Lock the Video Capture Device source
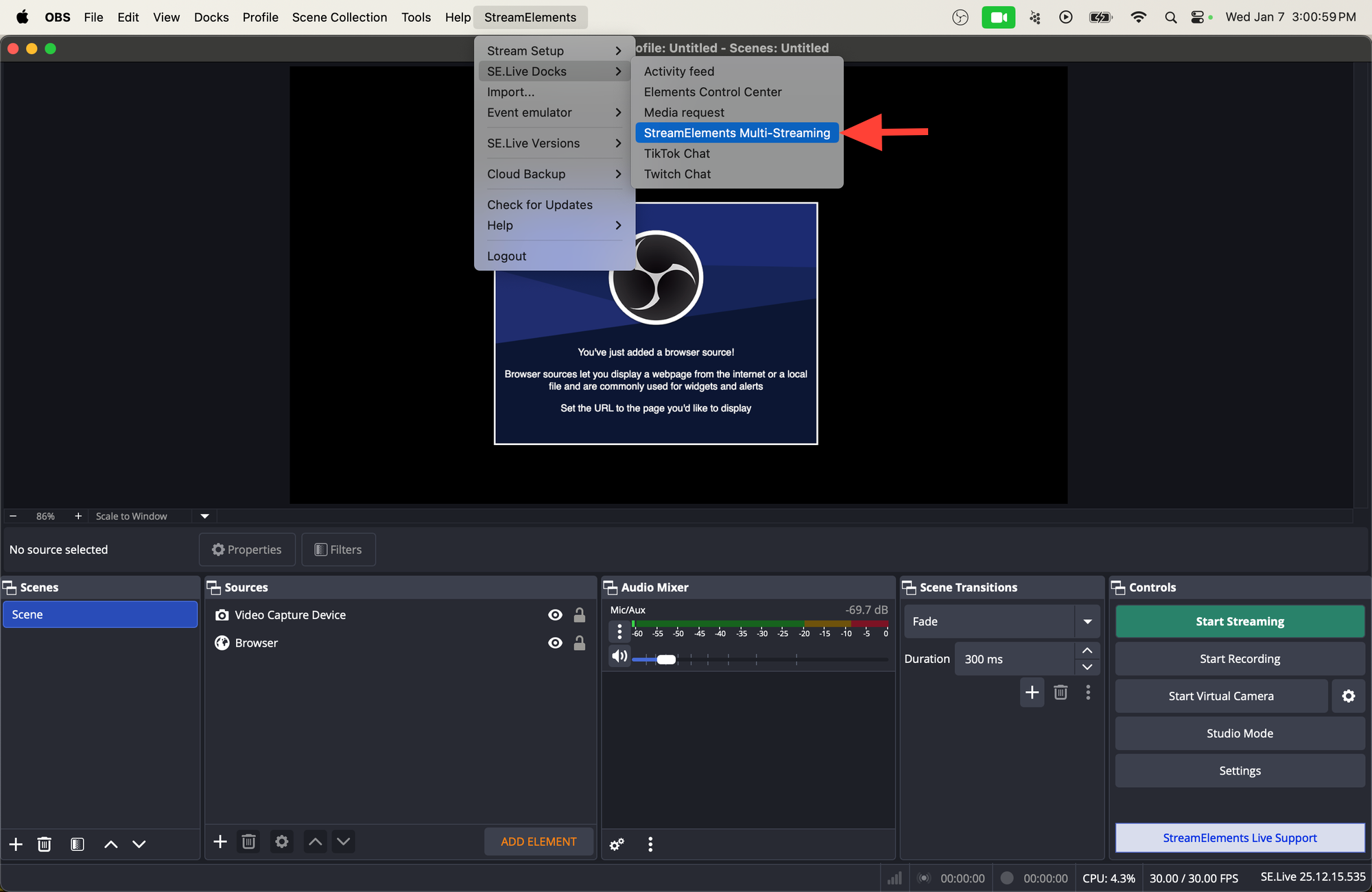 (580, 615)
